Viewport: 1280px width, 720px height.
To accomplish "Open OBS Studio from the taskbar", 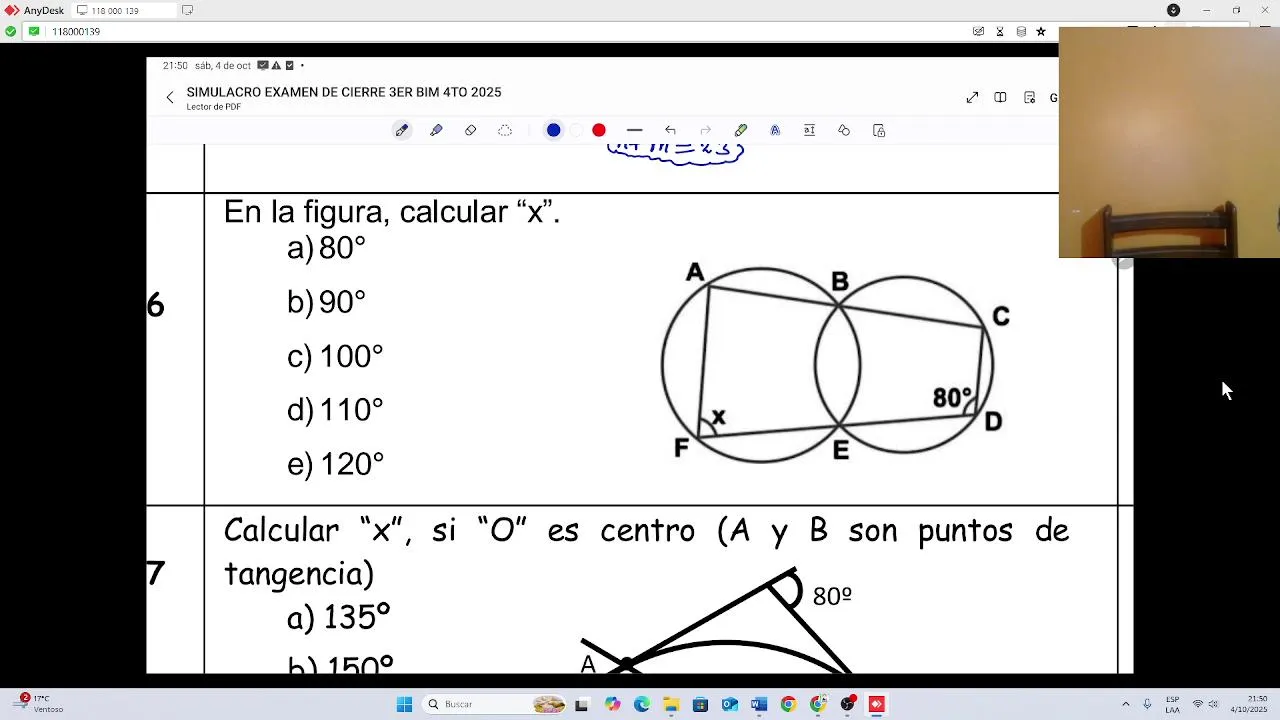I will click(x=847, y=704).
